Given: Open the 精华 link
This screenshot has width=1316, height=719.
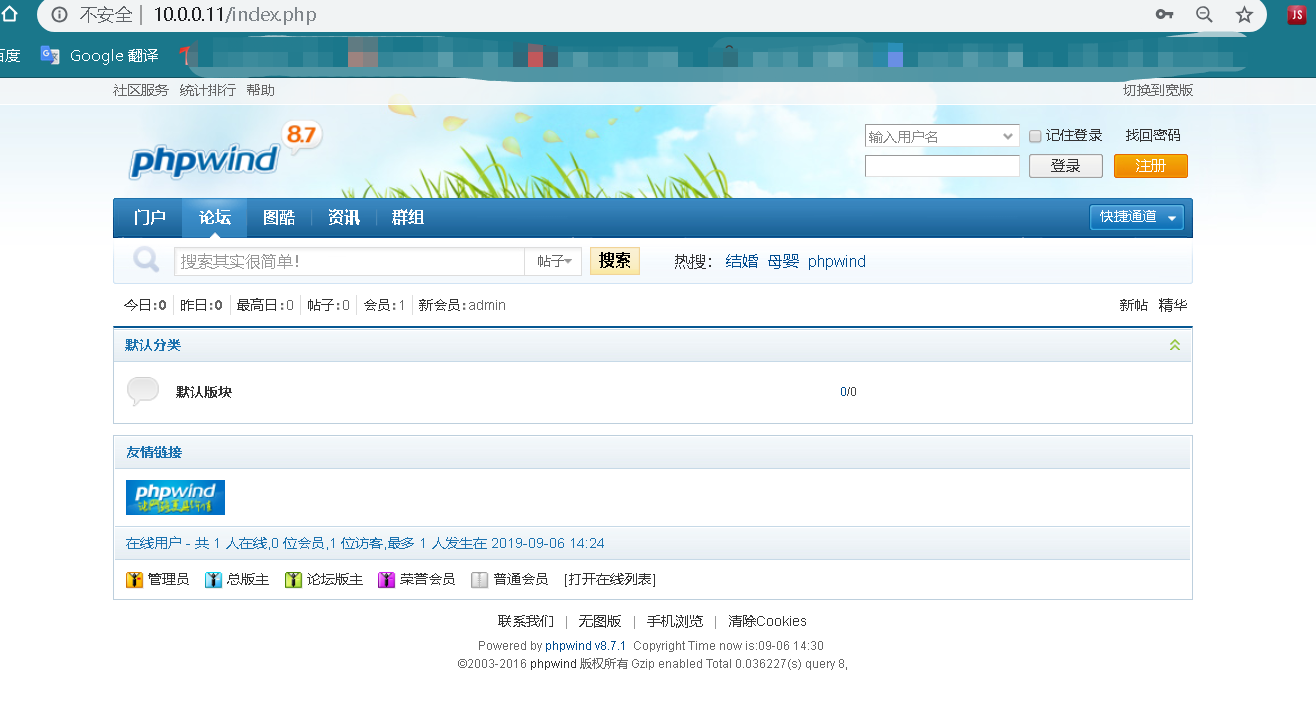Looking at the screenshot, I should point(1173,305).
